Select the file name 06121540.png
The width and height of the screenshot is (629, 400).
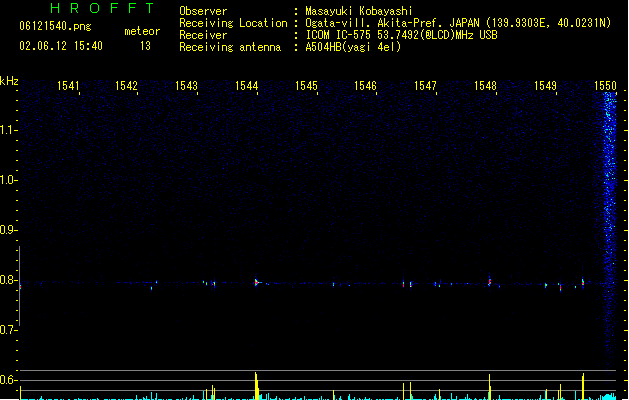(55, 26)
